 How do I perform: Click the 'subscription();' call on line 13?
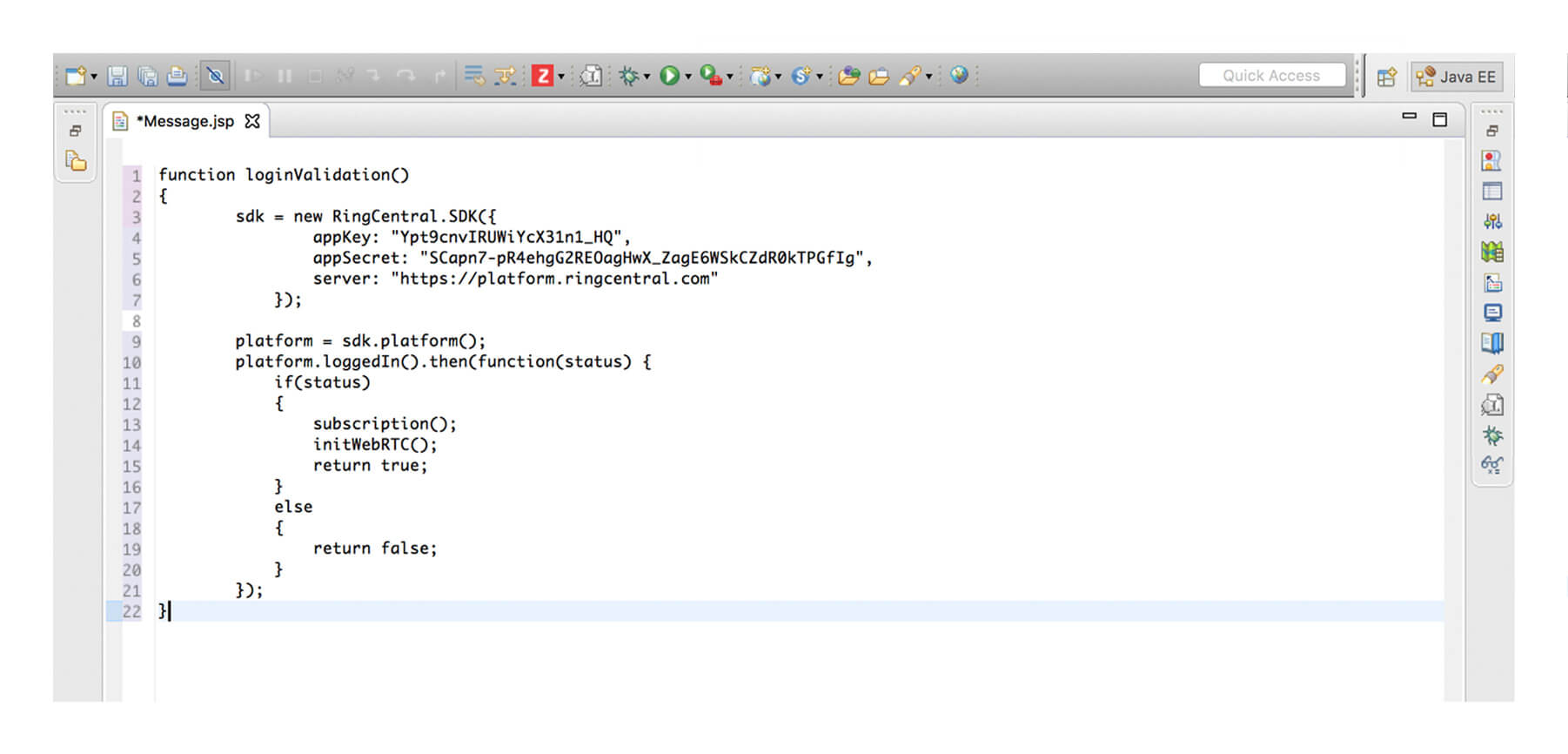pyautogui.click(x=385, y=424)
